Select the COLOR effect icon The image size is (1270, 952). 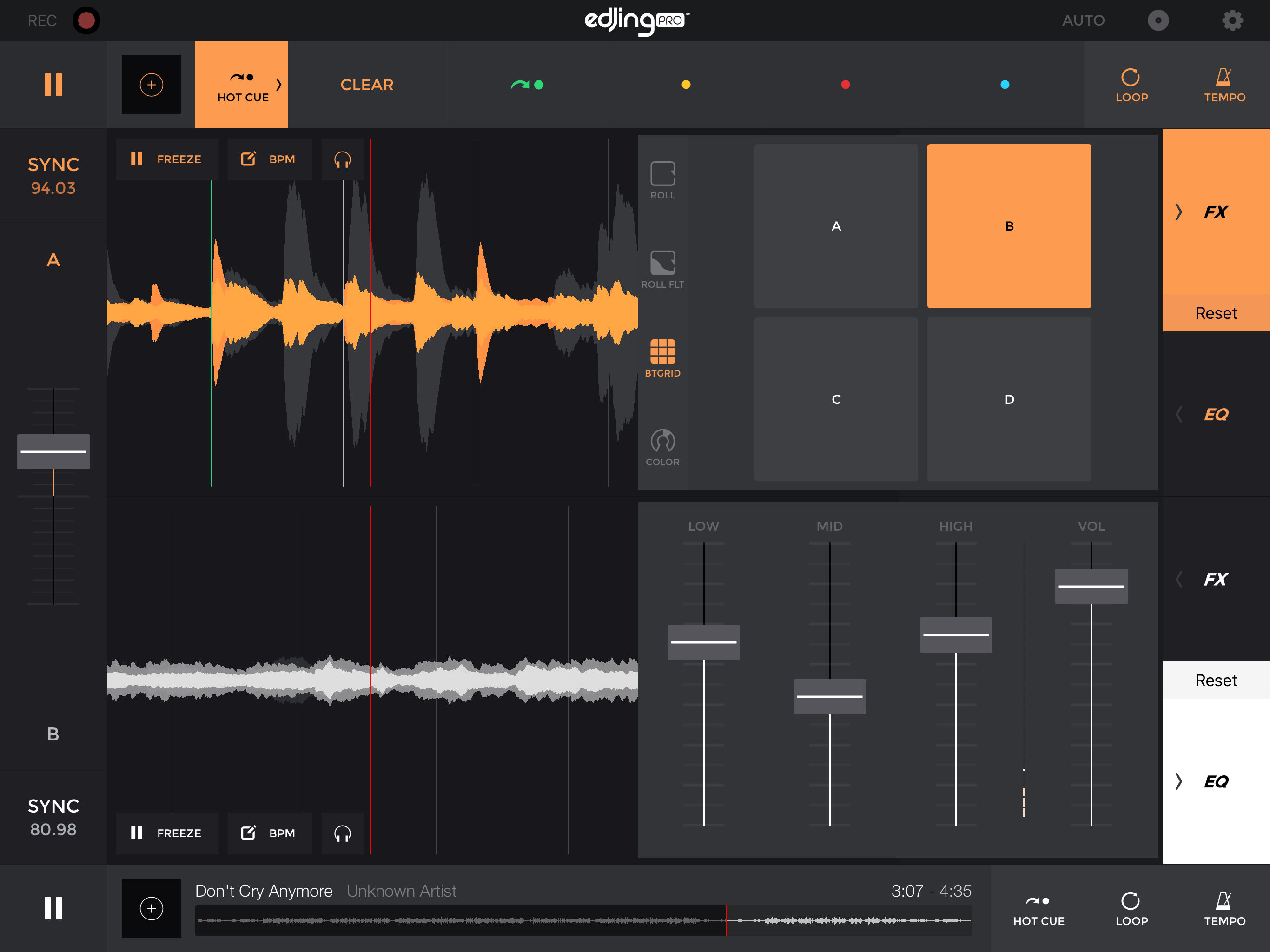[x=662, y=447]
